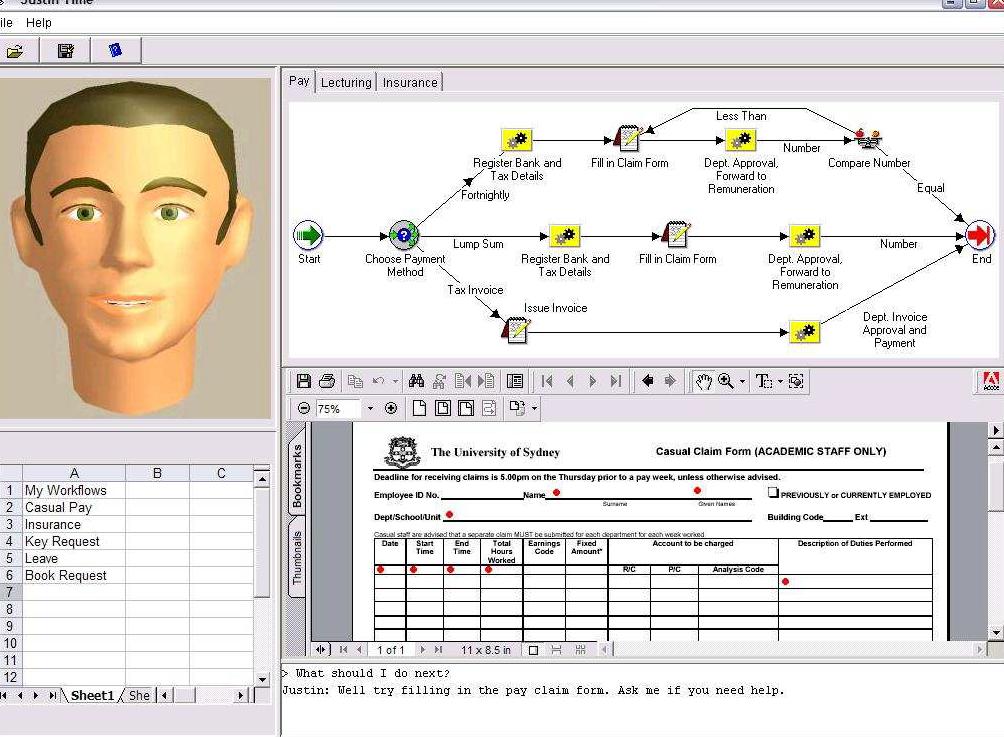Select the Book Request workflow cell
This screenshot has width=1004, height=737.
[x=74, y=575]
